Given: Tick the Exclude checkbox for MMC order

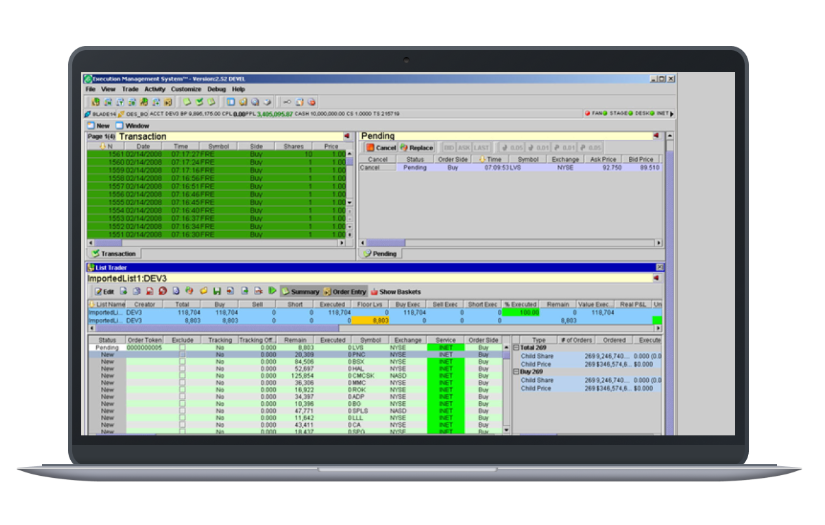Looking at the screenshot, I should pos(182,383).
